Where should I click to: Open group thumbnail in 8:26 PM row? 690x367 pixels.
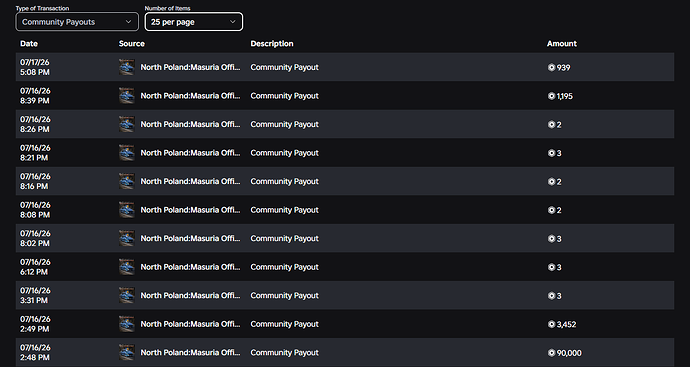point(127,124)
